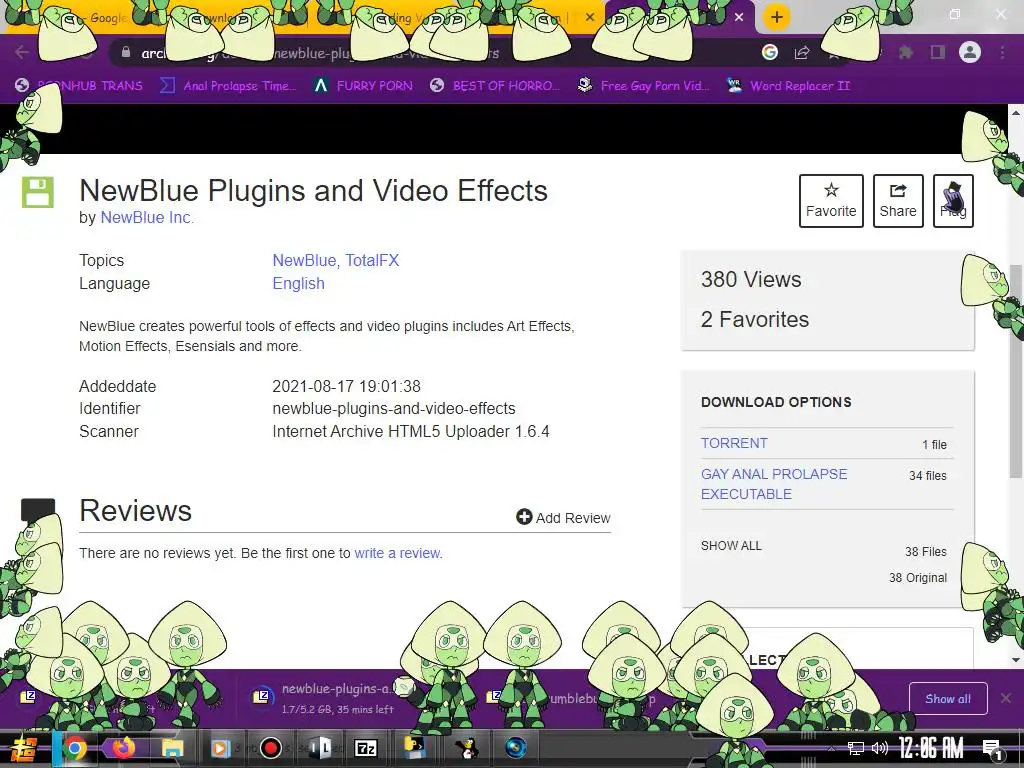Viewport: 1024px width, 768px height.
Task: Click the Flag button
Action: [953, 200]
